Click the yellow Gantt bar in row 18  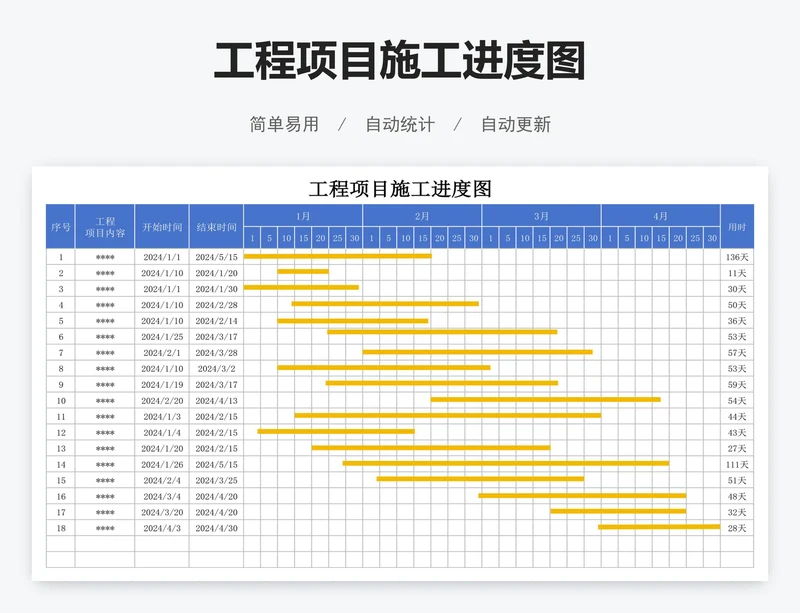point(659,527)
